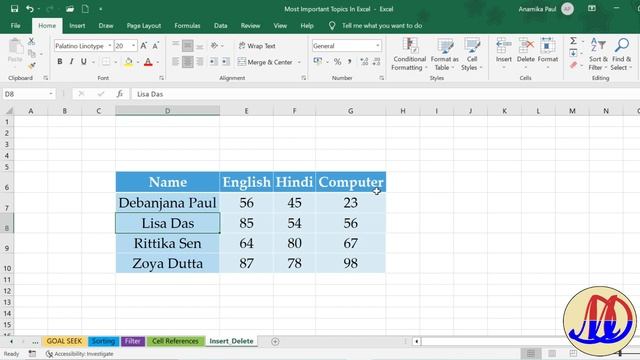Open the font size 20 dropdown
Image resolution: width=640 pixels, height=360 pixels.
[x=133, y=46]
